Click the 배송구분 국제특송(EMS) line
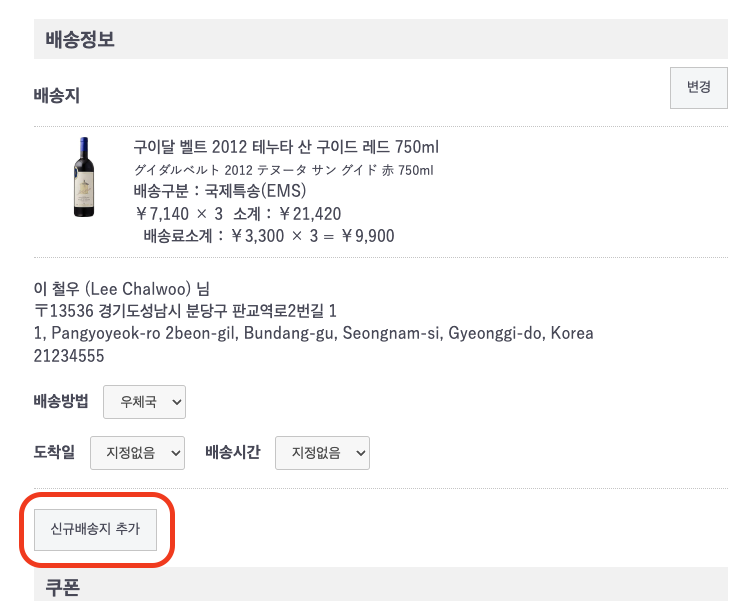Screen dimensions: 748x601 coord(219,191)
